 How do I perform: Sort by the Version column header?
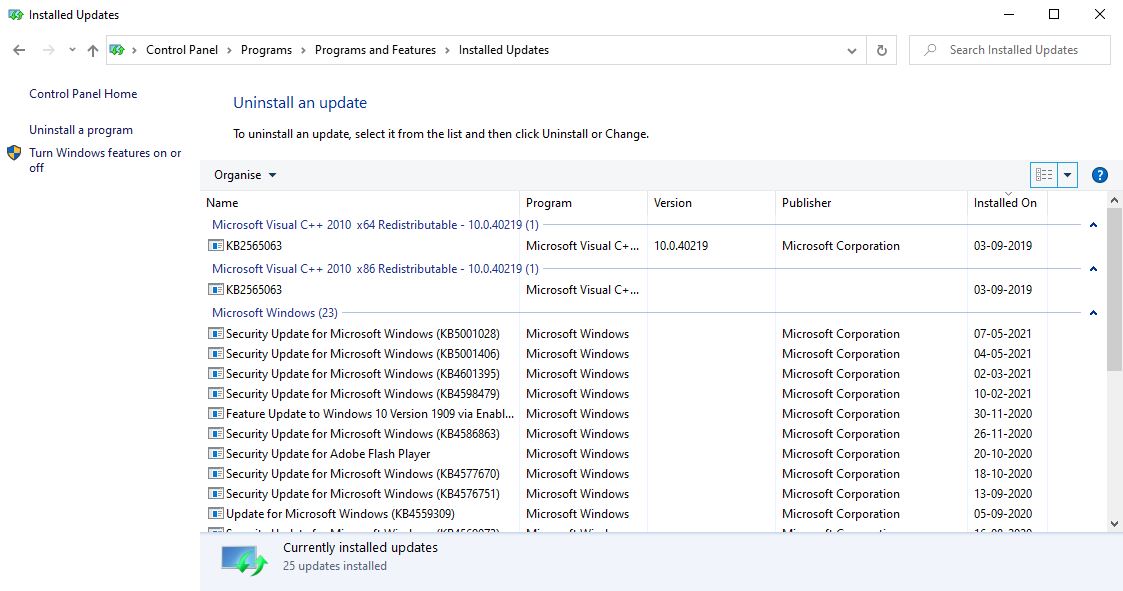coord(712,203)
